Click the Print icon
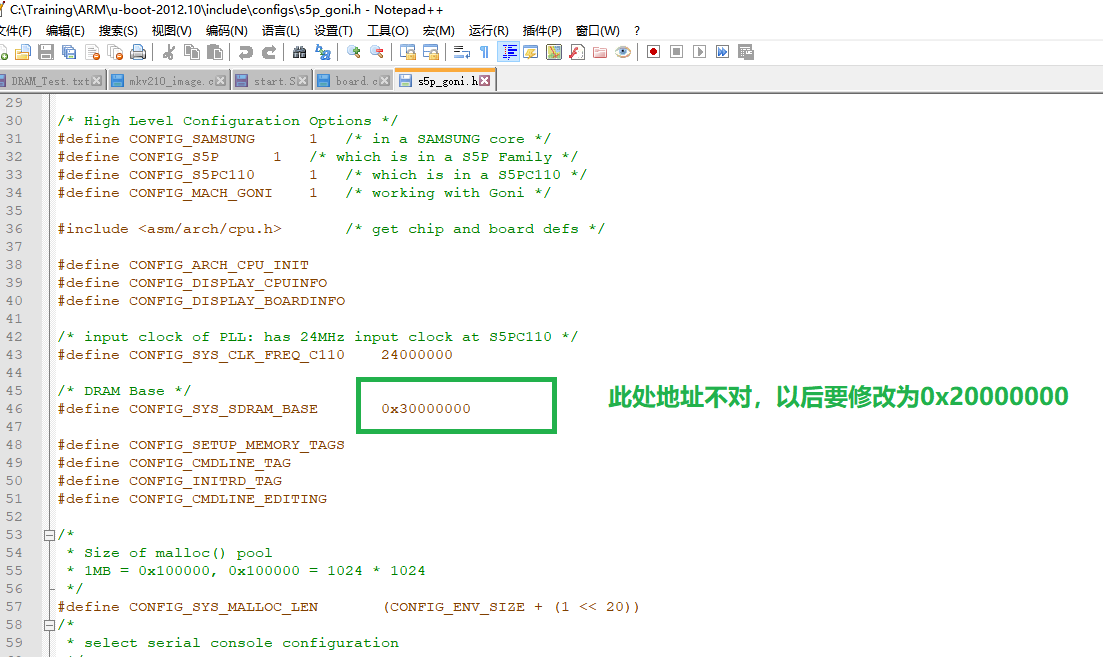The image size is (1103, 657). [139, 52]
